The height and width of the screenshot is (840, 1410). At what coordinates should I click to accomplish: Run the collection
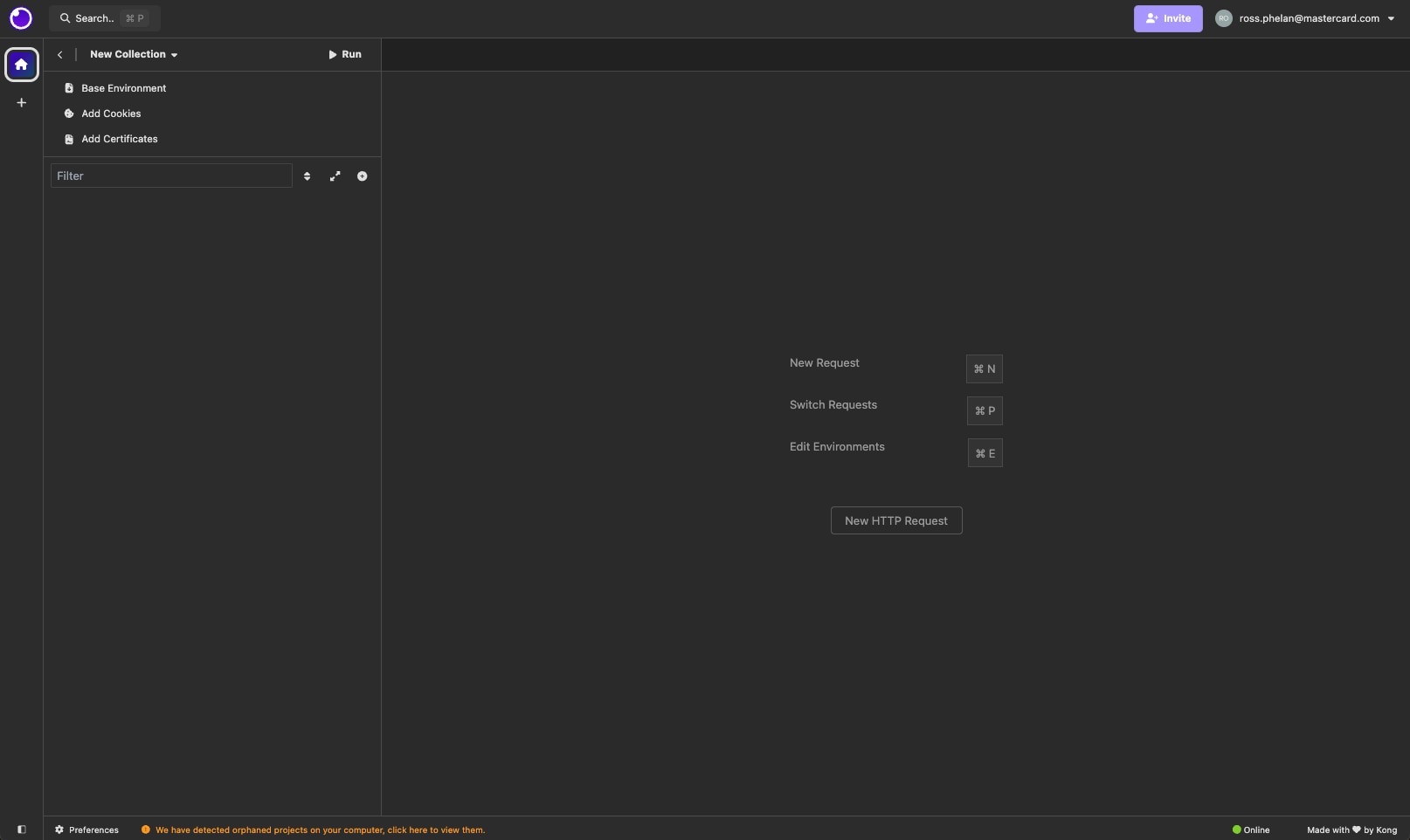click(x=345, y=54)
